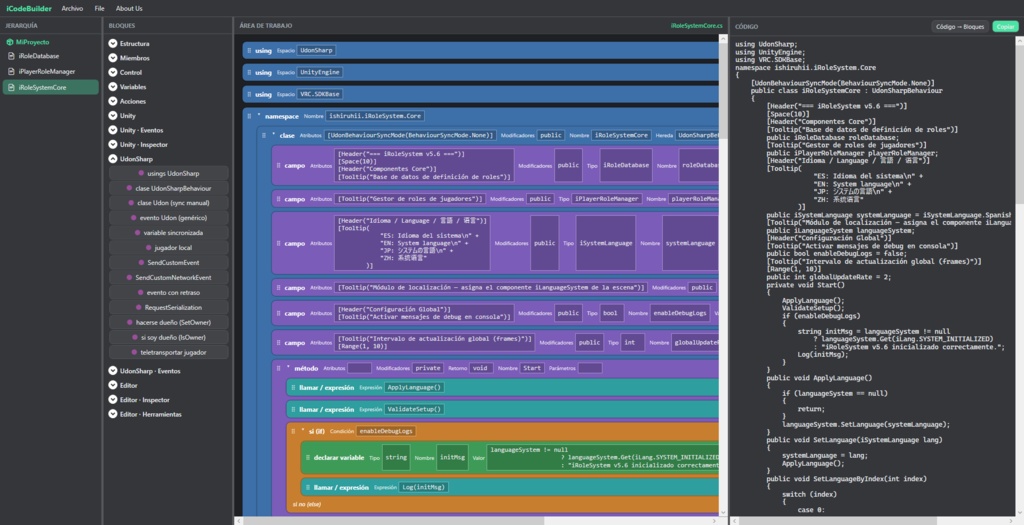Click the iRoleSystemCore.cs file label
The image size is (1024, 525).
click(696, 26)
